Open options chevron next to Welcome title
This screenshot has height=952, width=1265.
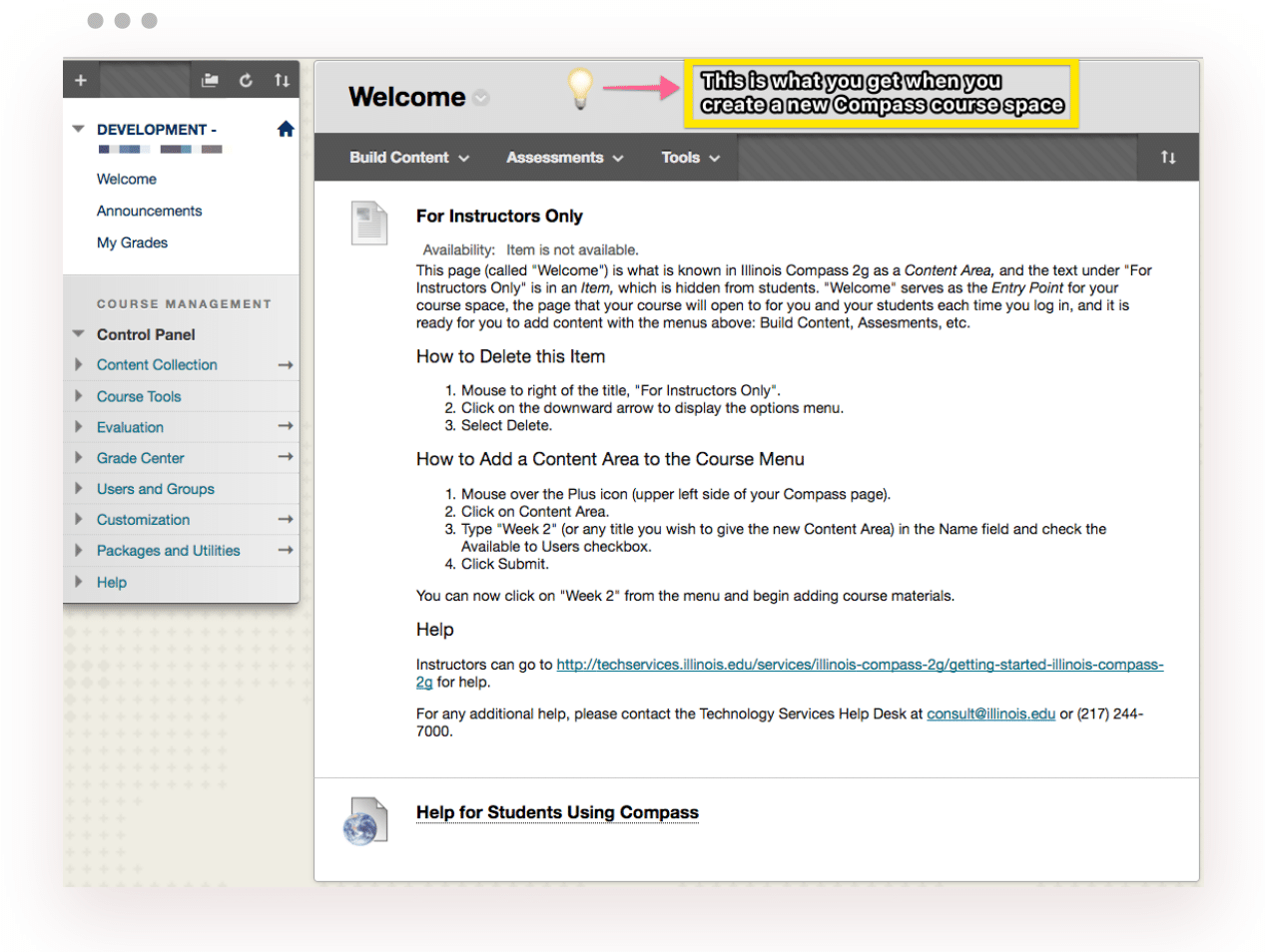pos(481,98)
